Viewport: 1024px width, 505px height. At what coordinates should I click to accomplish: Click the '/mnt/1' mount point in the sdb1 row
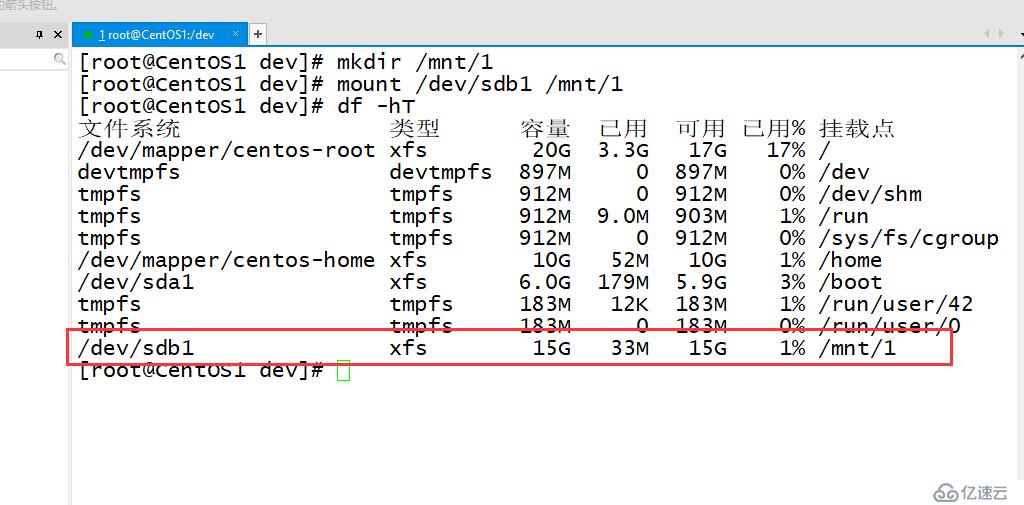pos(857,348)
